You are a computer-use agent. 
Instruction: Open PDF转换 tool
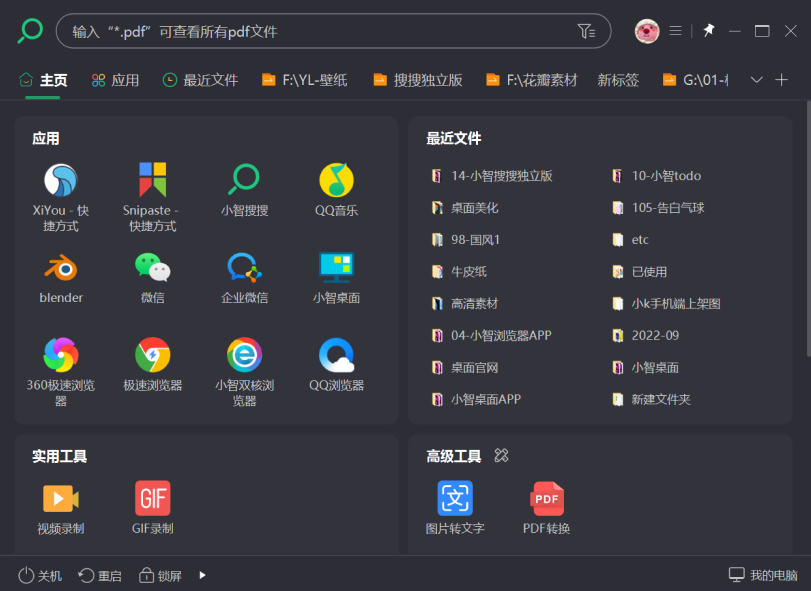coord(546,508)
